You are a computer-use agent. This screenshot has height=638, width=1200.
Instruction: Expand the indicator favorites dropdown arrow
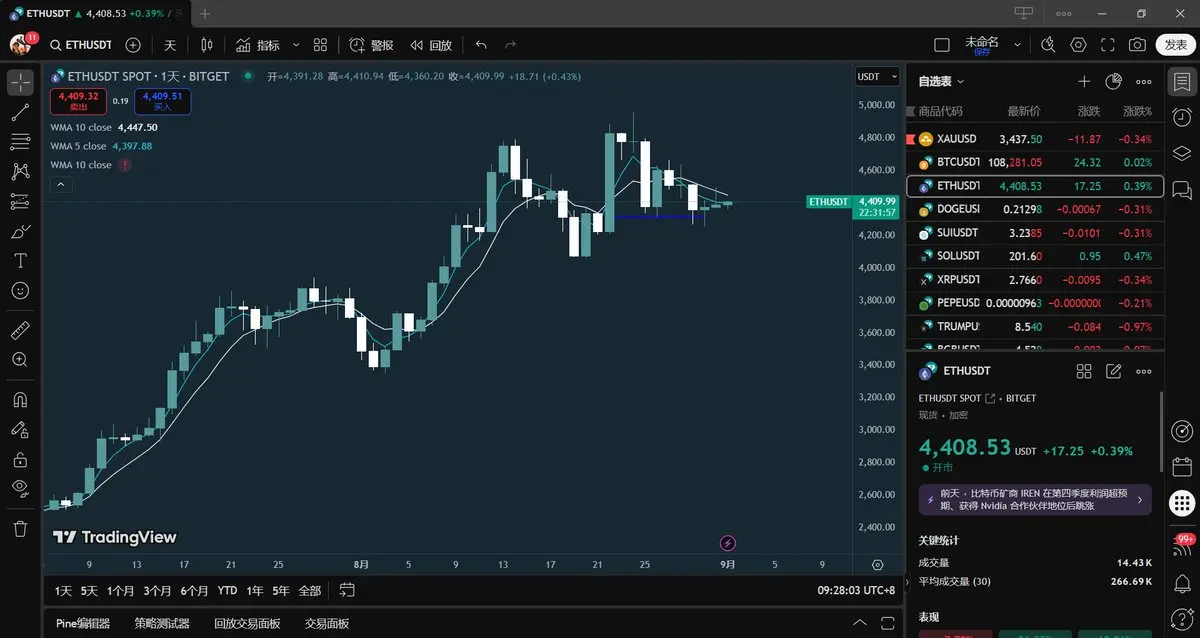coord(296,45)
